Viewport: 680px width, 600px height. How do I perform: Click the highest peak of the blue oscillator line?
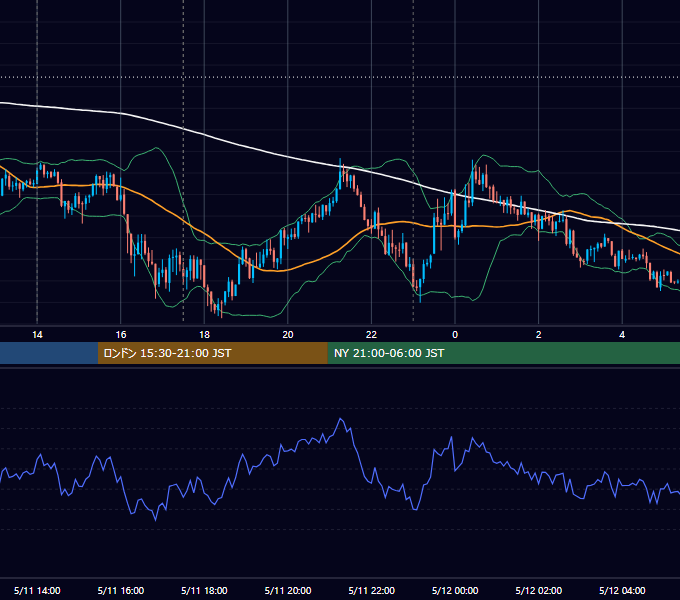[x=341, y=419]
